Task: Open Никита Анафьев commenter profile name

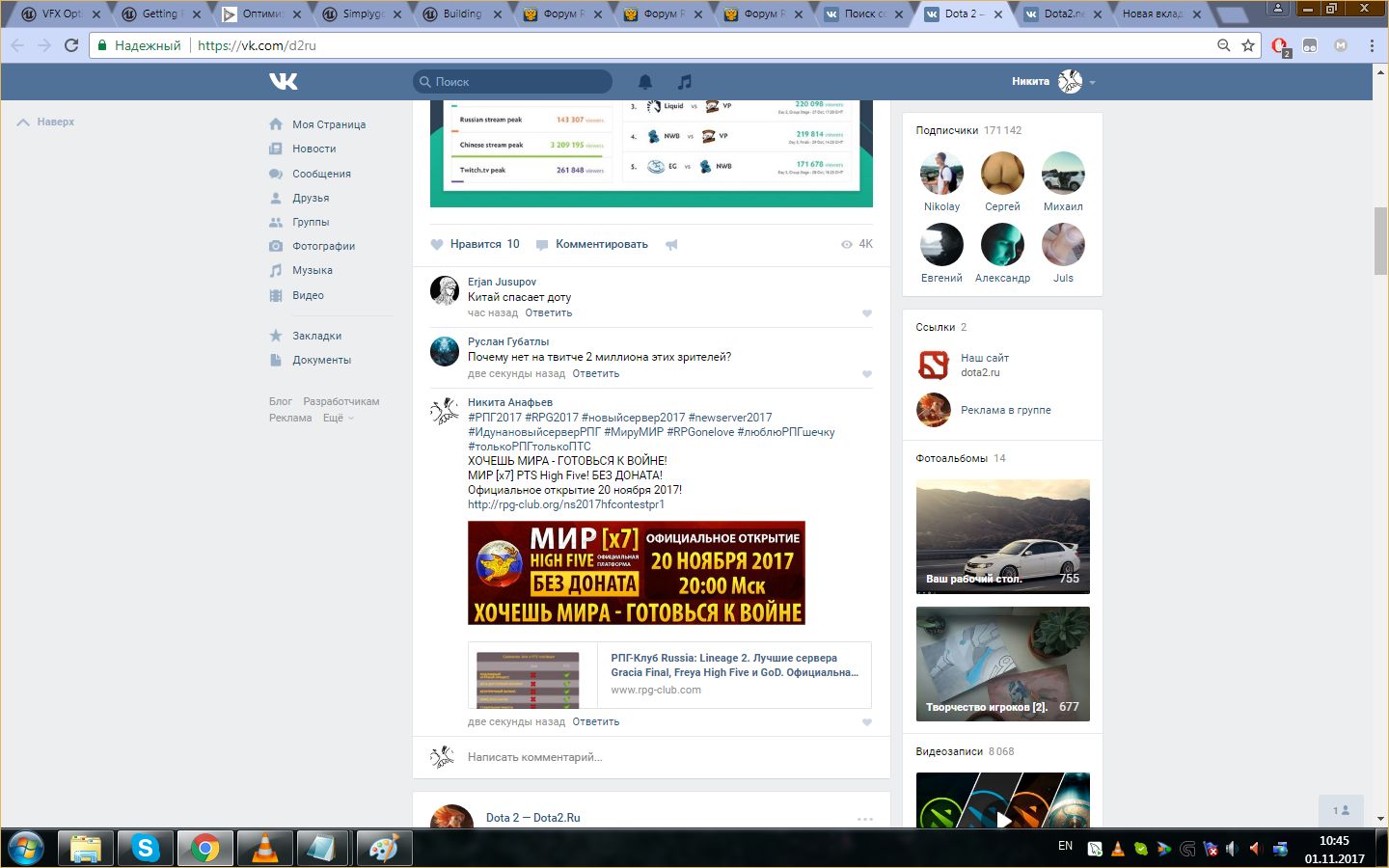Action: 510,402
